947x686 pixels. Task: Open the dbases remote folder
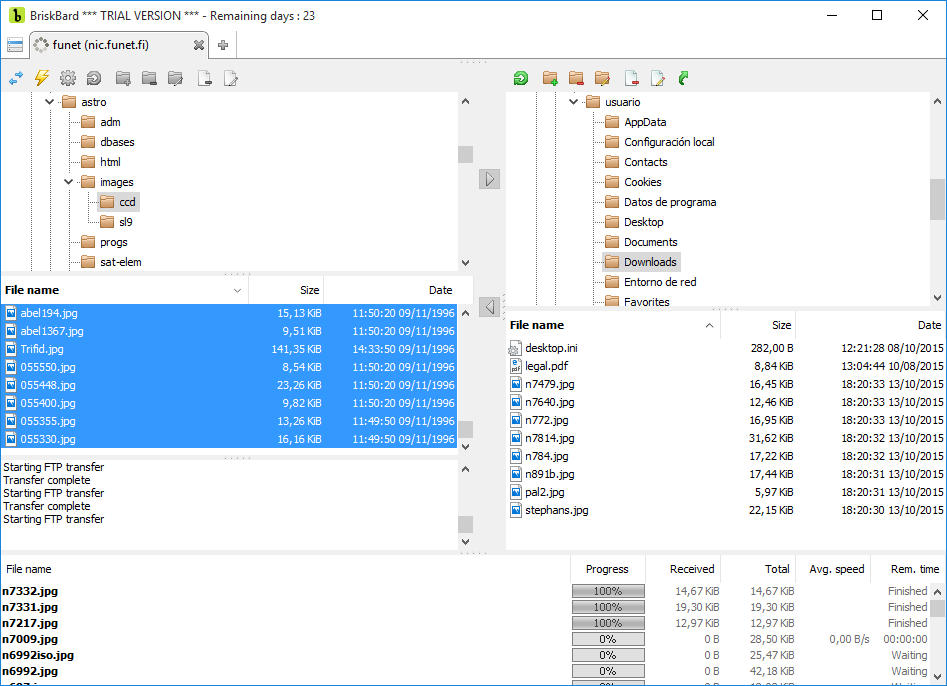pos(108,142)
